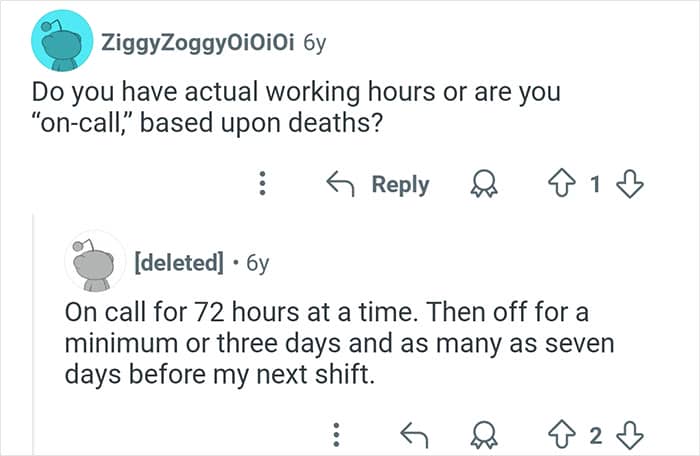The width and height of the screenshot is (700, 456).
Task: Collapse thread using the vertical thread line
Action: pos(32,330)
